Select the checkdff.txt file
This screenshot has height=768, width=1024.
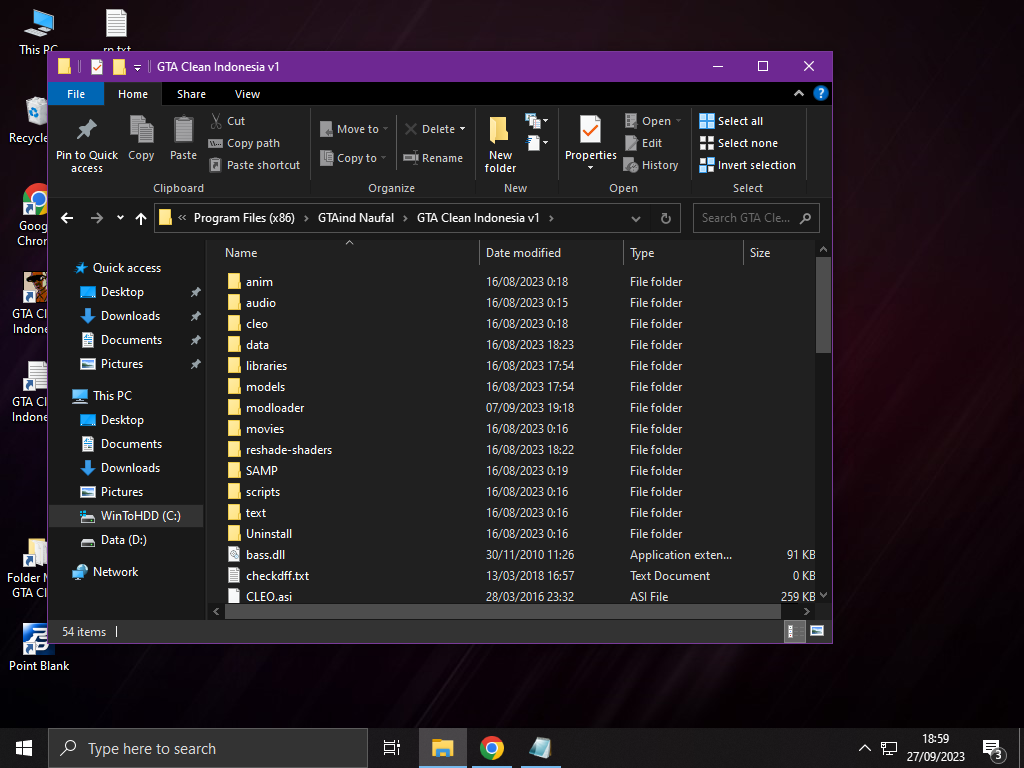tap(278, 575)
